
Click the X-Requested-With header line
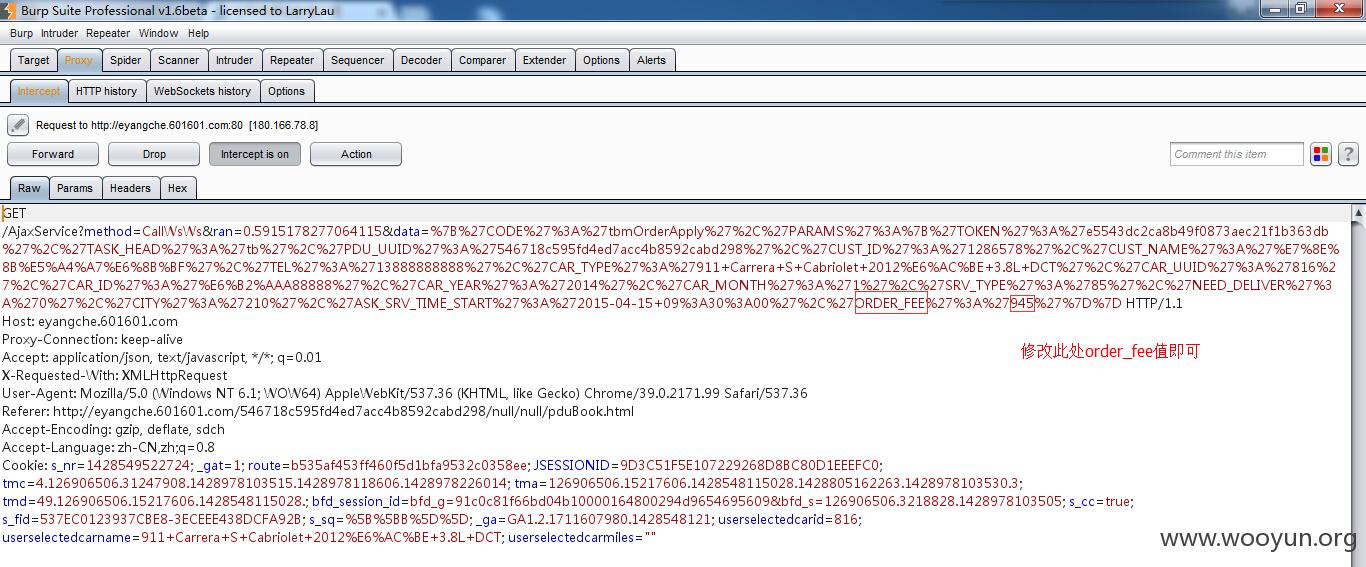coord(115,375)
